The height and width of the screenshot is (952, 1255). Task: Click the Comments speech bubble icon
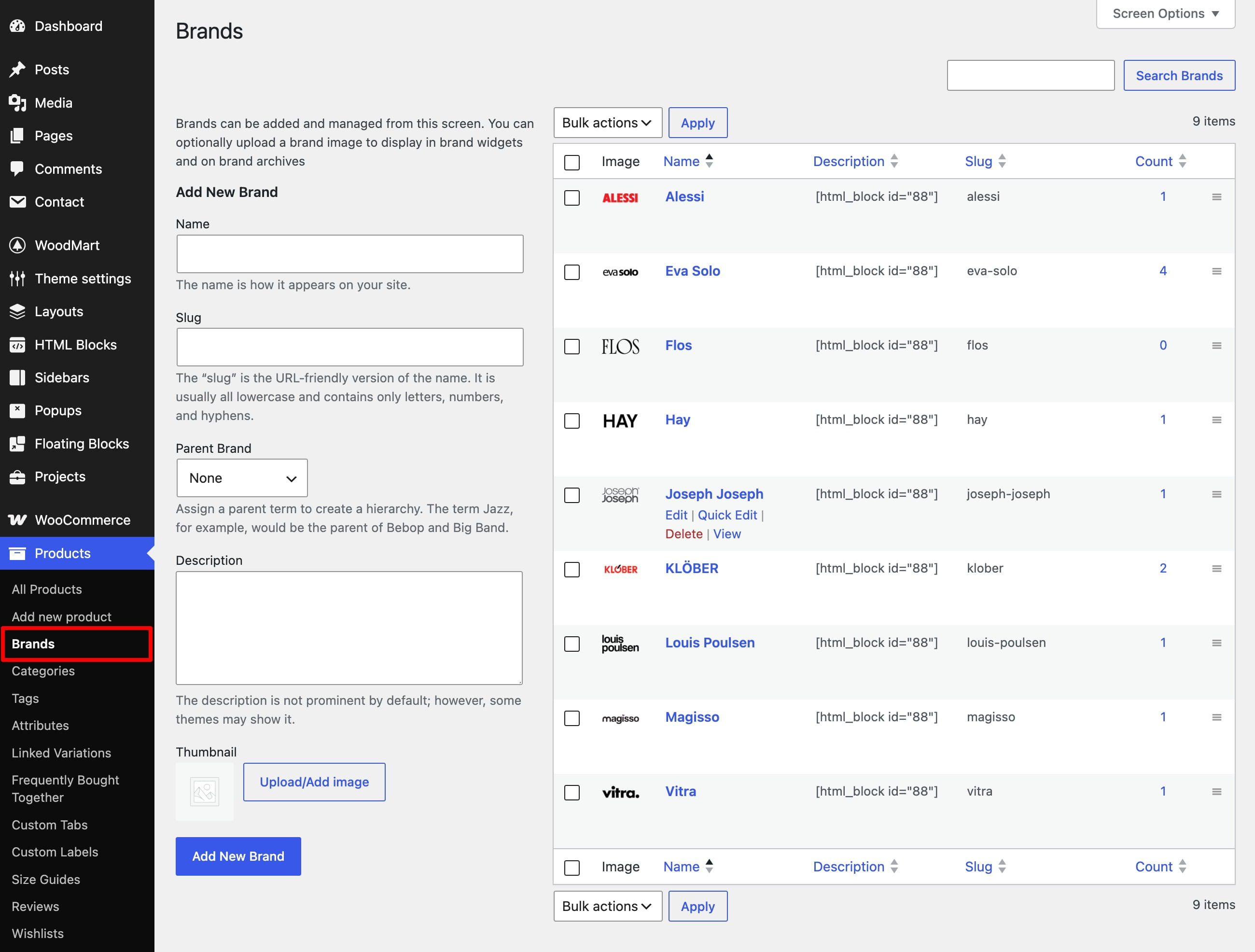coord(17,168)
